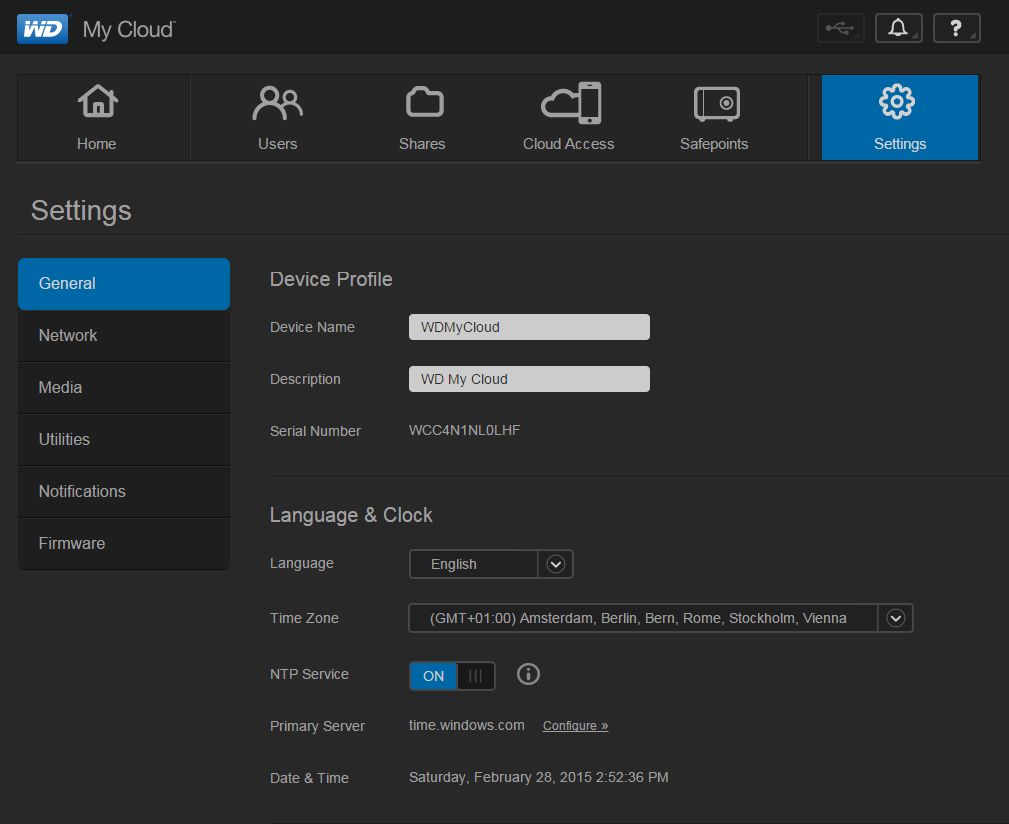Click the Description input field

[529, 379]
